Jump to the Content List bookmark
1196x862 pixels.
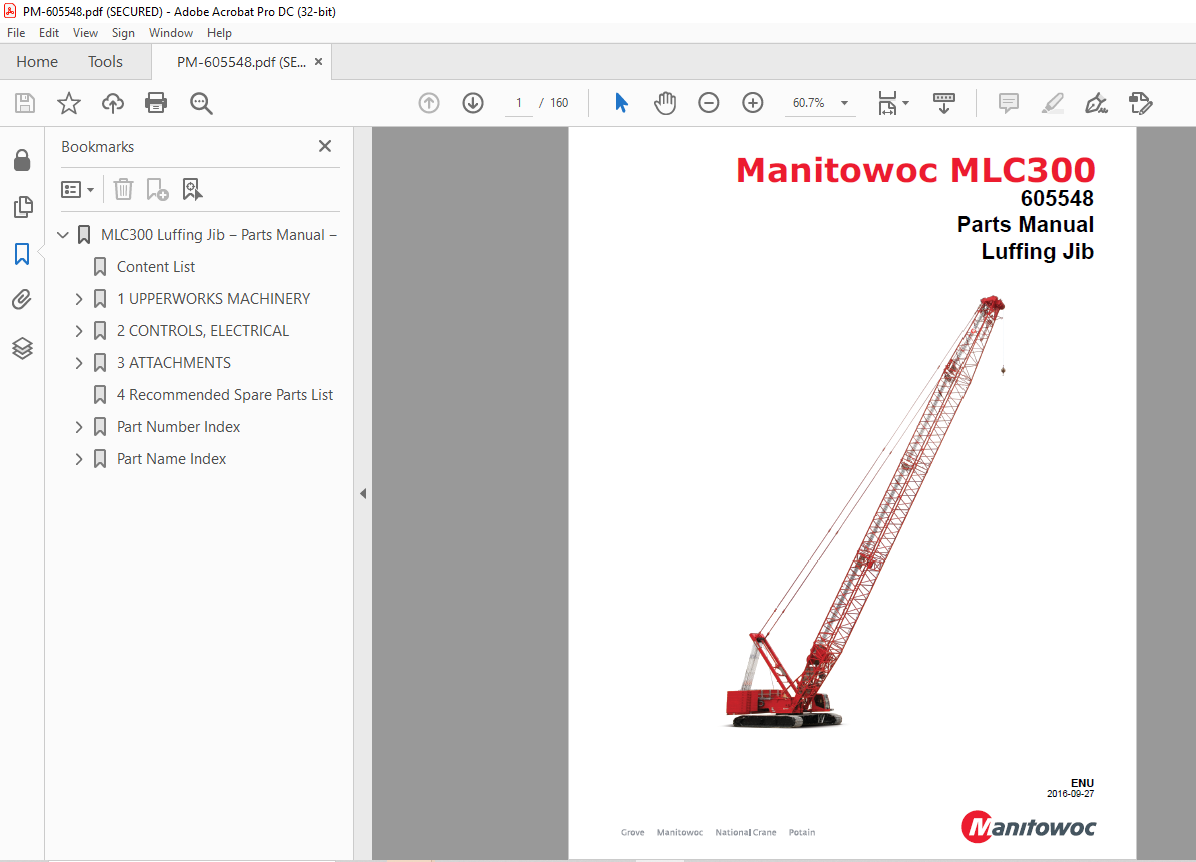[156, 267]
